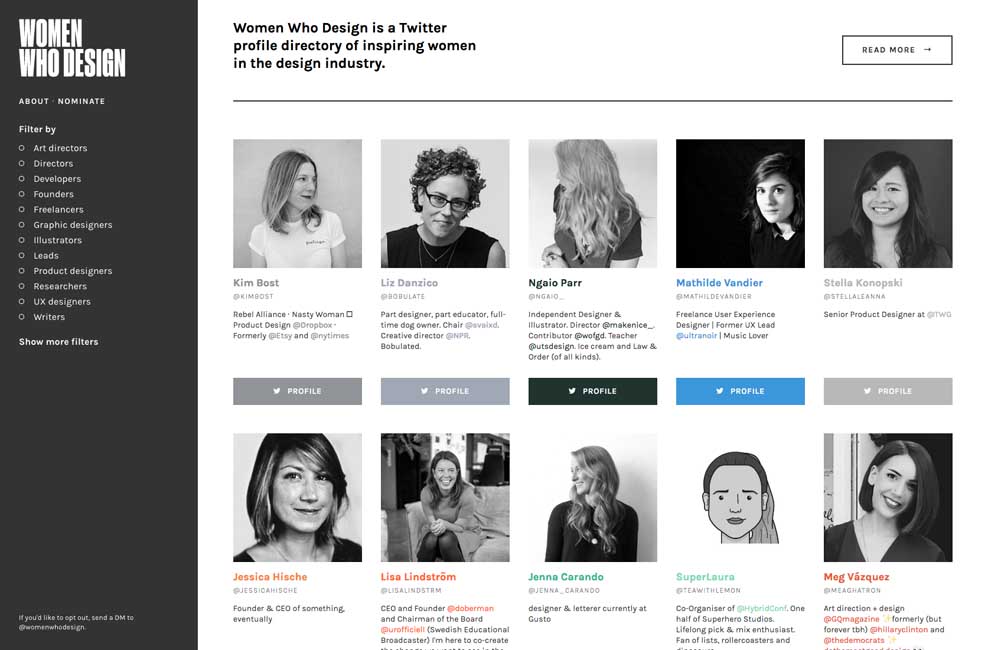Open the About page link

point(33,101)
